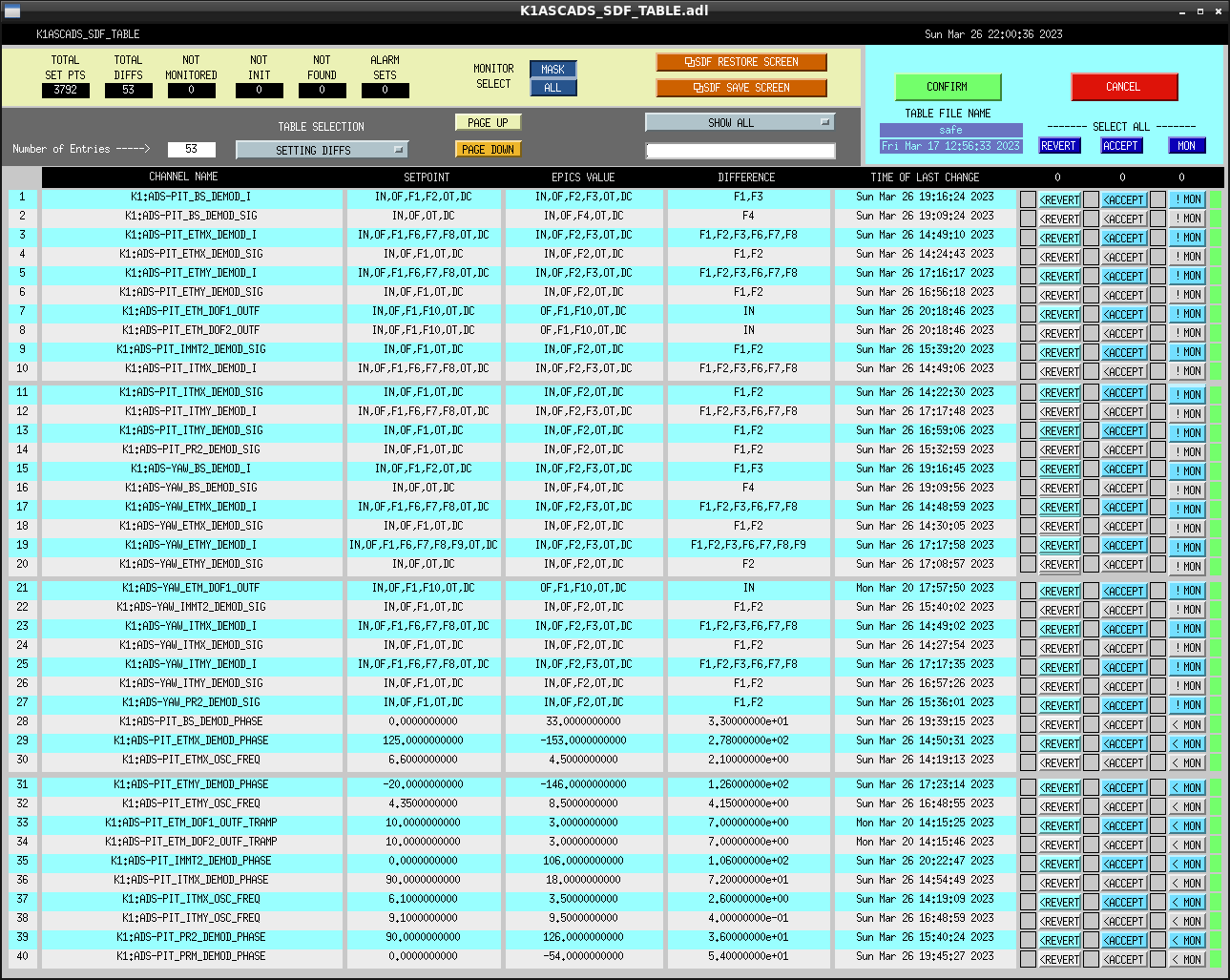
Task: Tick accept checkbox for row 31 K1:ADS-PIT_ETMY_DEMOD_PHASE
Action: tap(1091, 787)
